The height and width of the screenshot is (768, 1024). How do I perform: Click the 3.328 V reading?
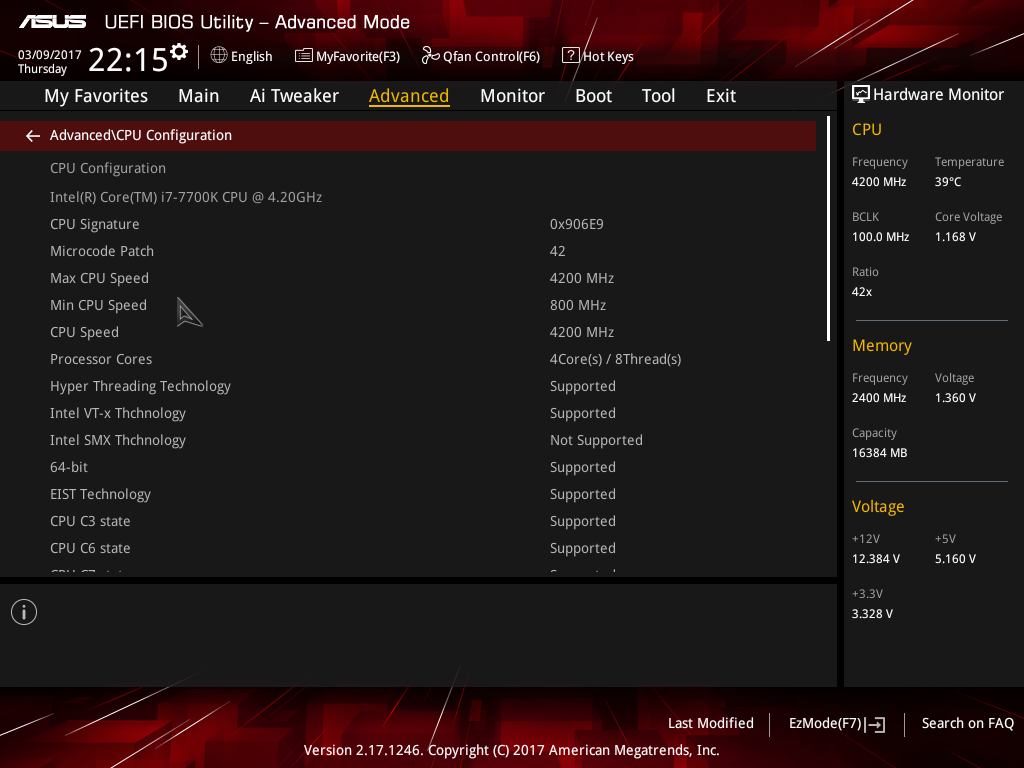[872, 614]
